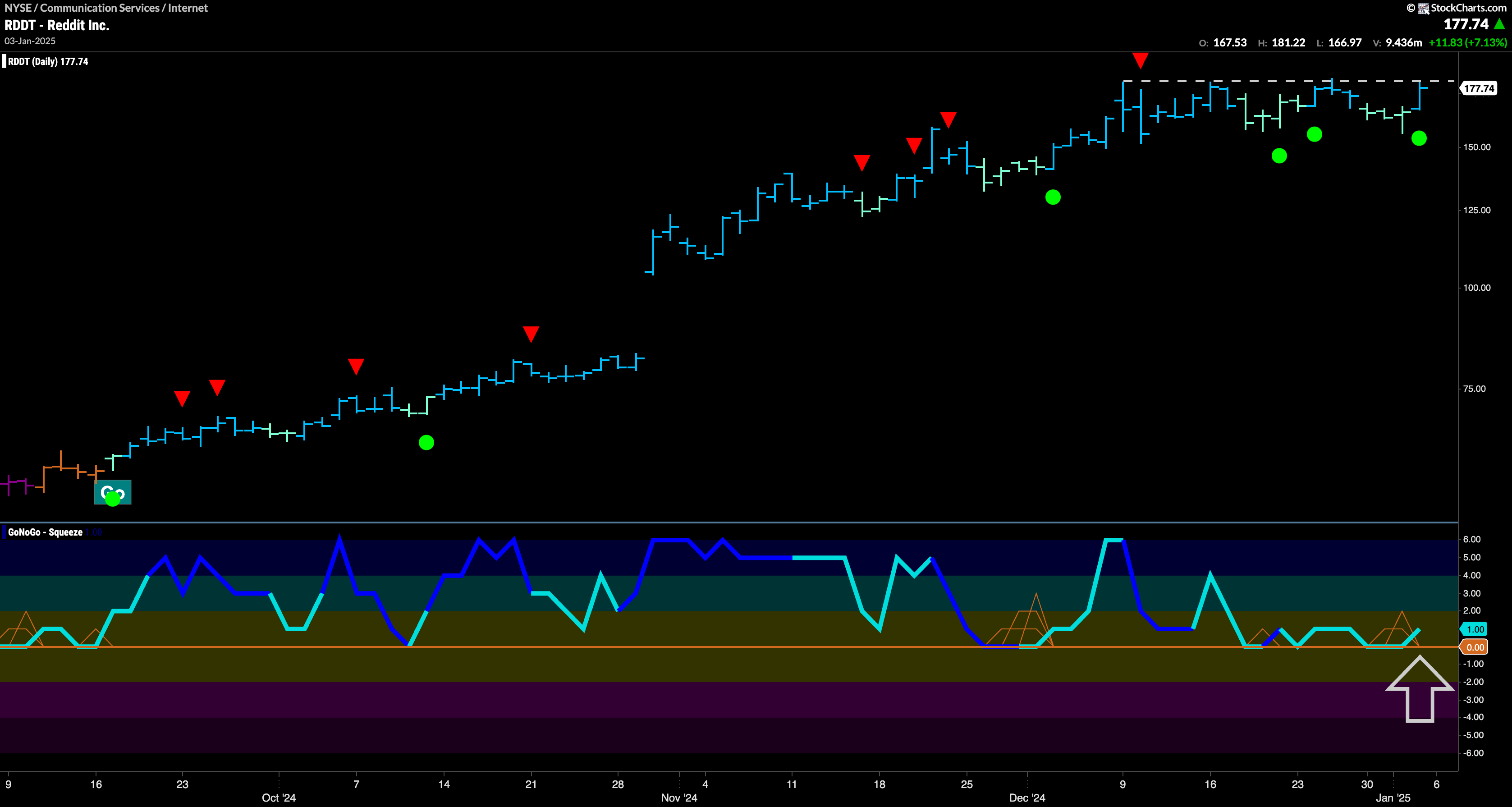Select the red triangle above the Dec 9 high
This screenshot has height=807, width=1512.
pos(1140,60)
